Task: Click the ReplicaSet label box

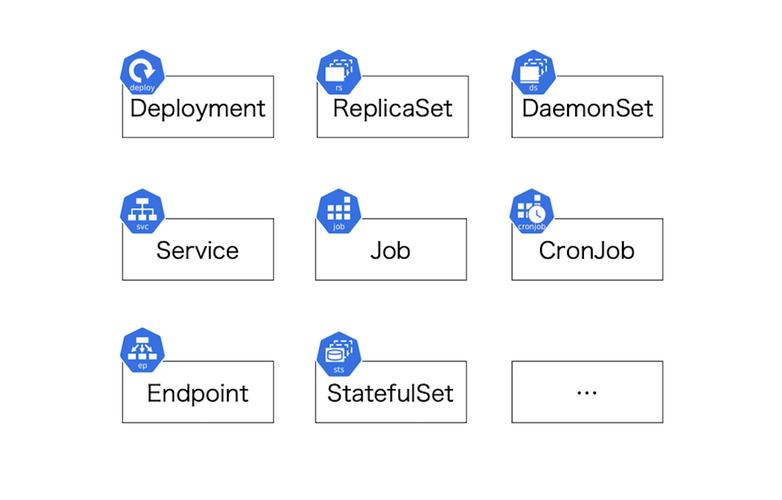Action: 392,107
